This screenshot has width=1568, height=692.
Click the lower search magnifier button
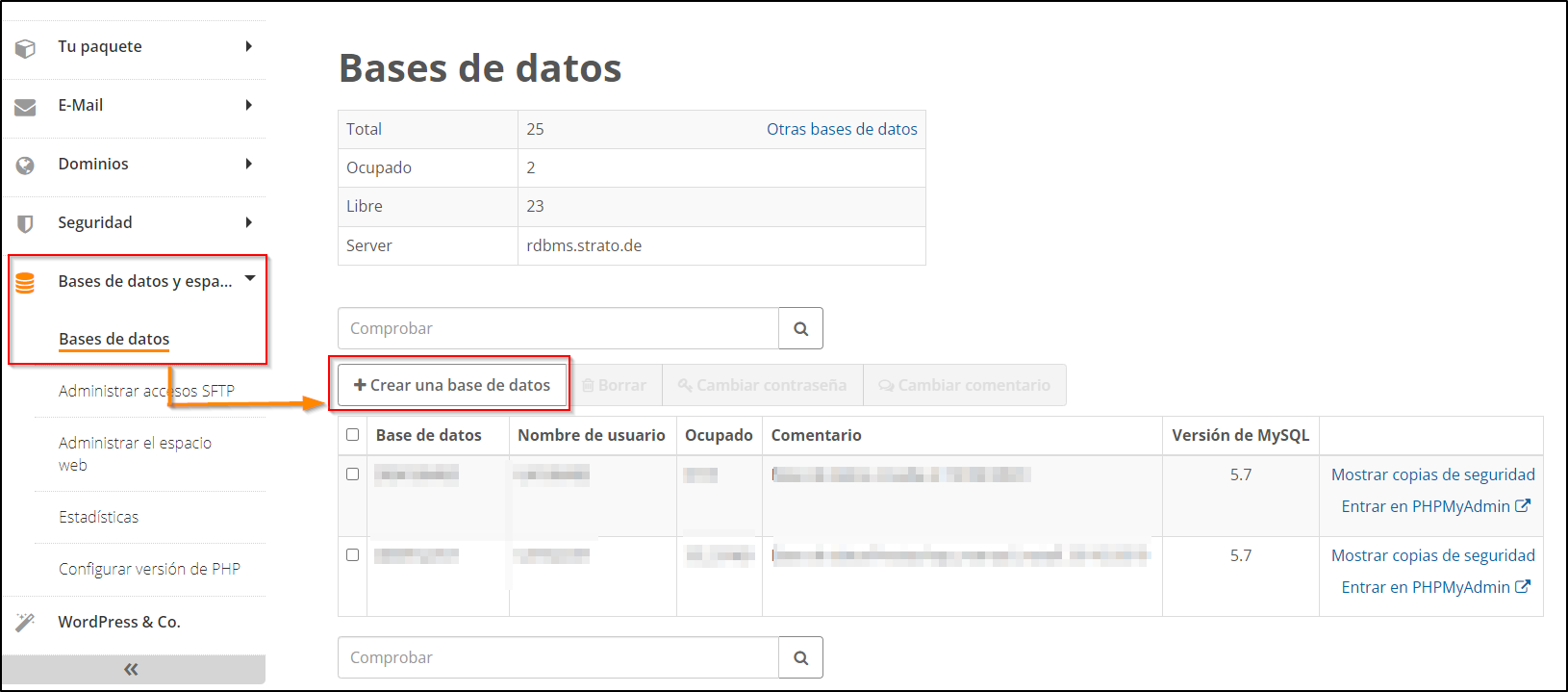800,657
